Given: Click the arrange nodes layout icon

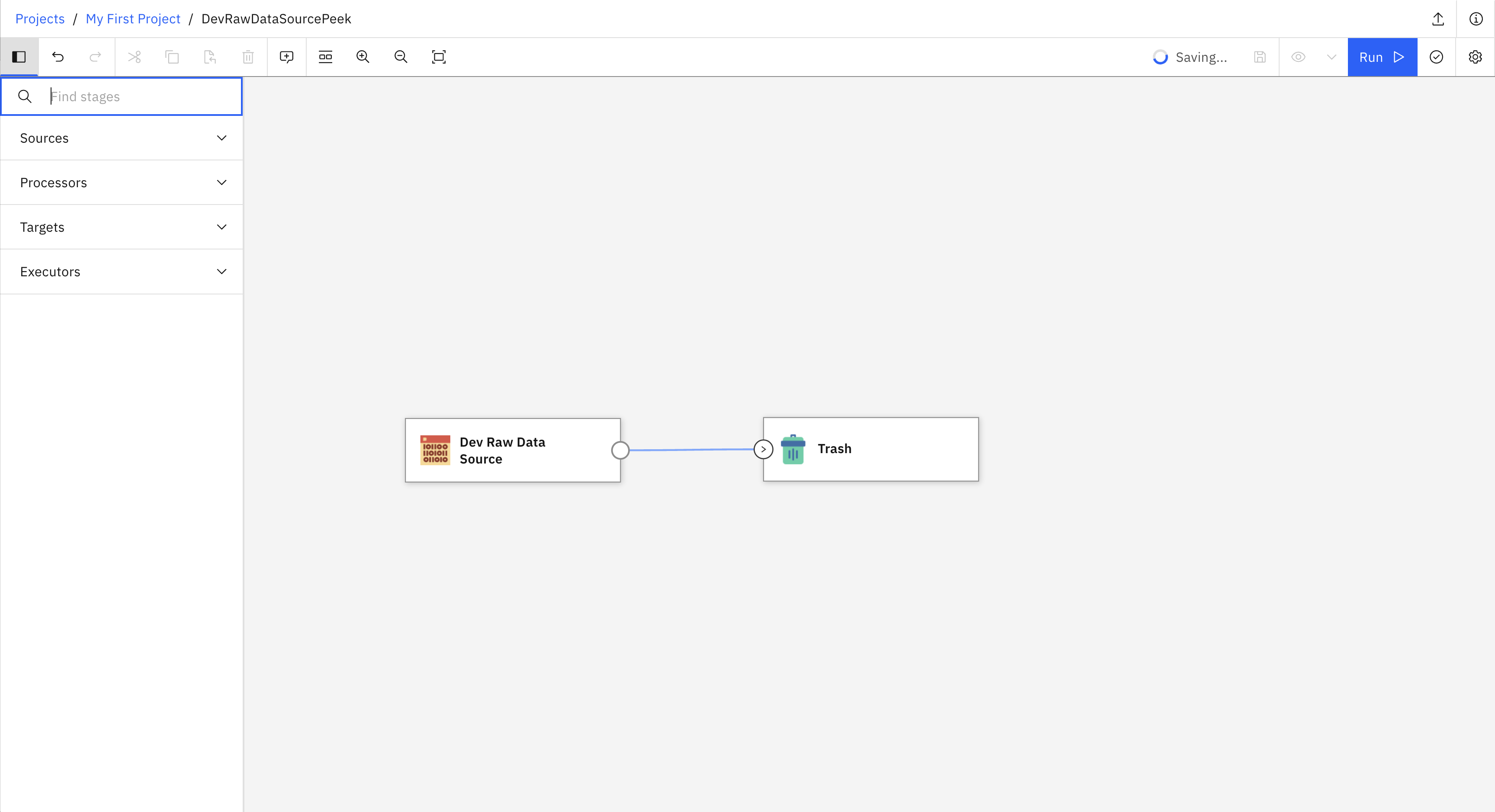Looking at the screenshot, I should coord(326,57).
